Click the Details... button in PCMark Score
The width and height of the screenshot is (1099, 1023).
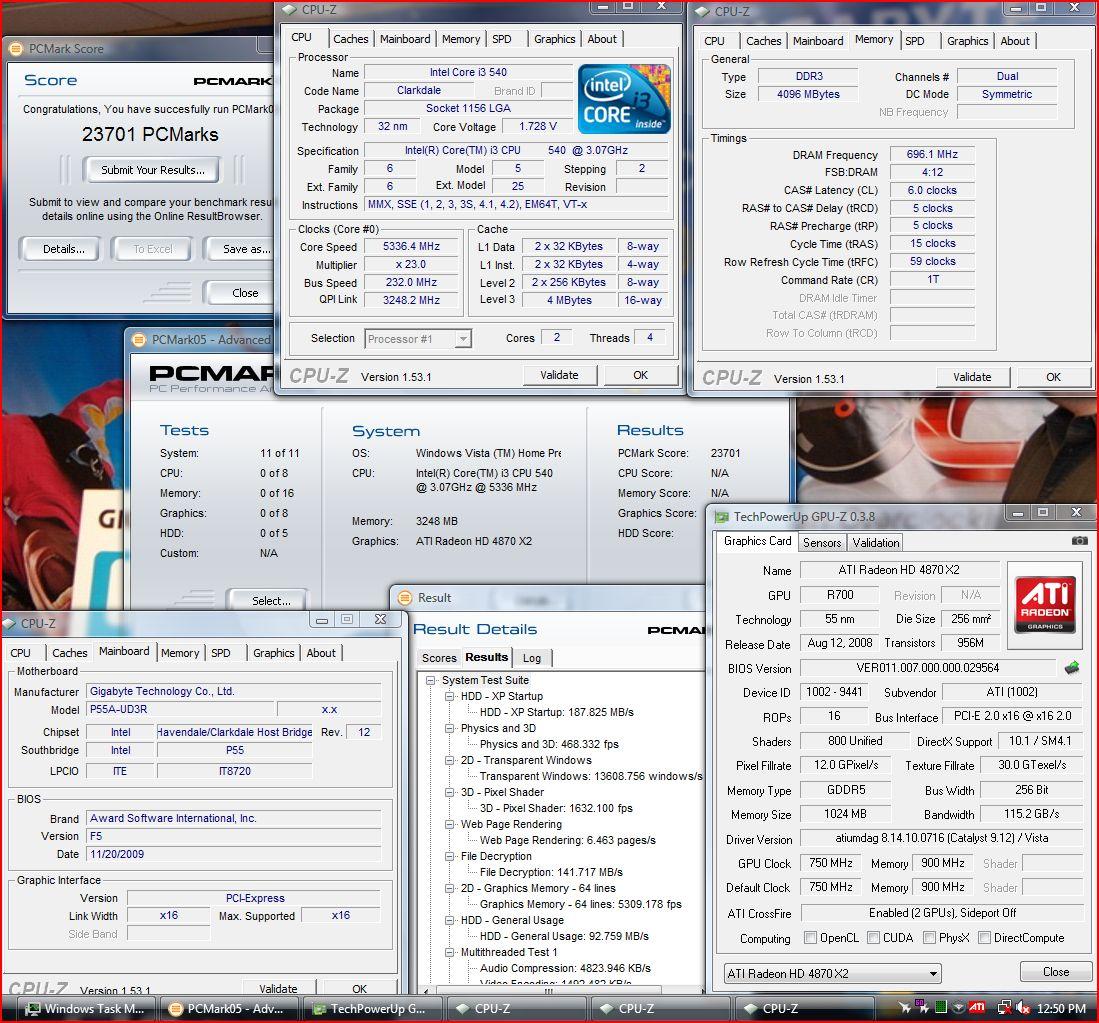pyautogui.click(x=63, y=249)
